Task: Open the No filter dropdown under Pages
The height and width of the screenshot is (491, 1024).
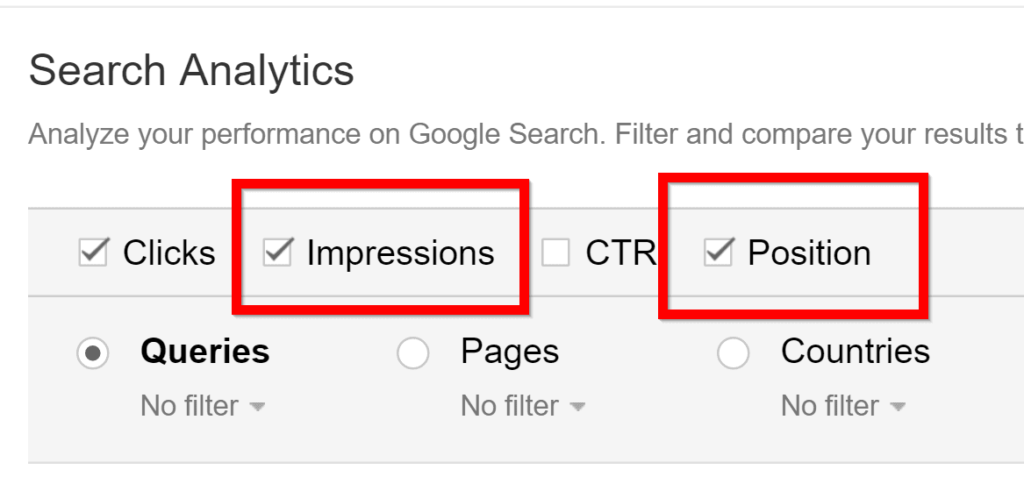Action: pyautogui.click(x=522, y=406)
